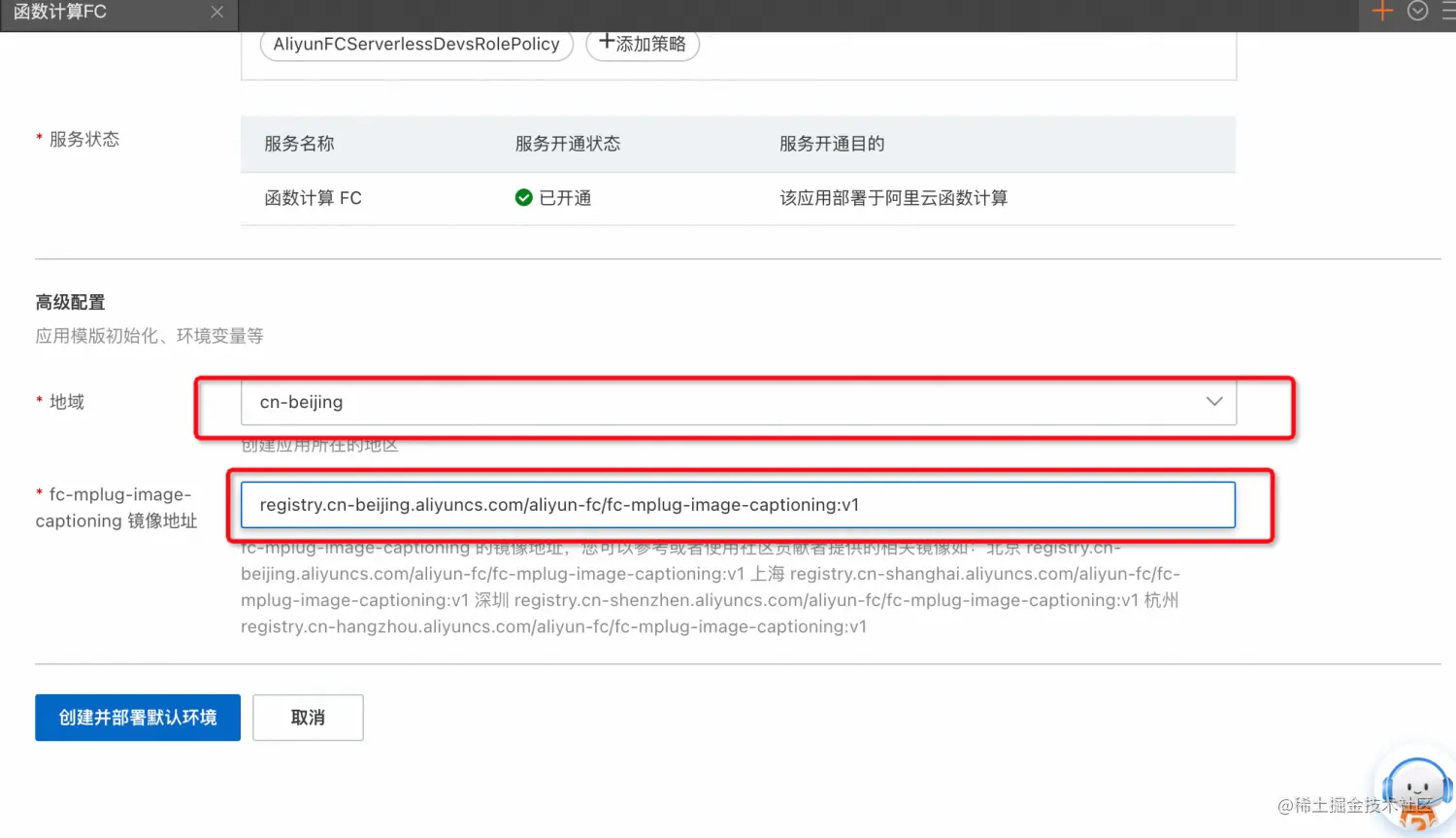Click the 地域 field label
Image resolution: width=1456 pixels, height=838 pixels.
click(67, 402)
